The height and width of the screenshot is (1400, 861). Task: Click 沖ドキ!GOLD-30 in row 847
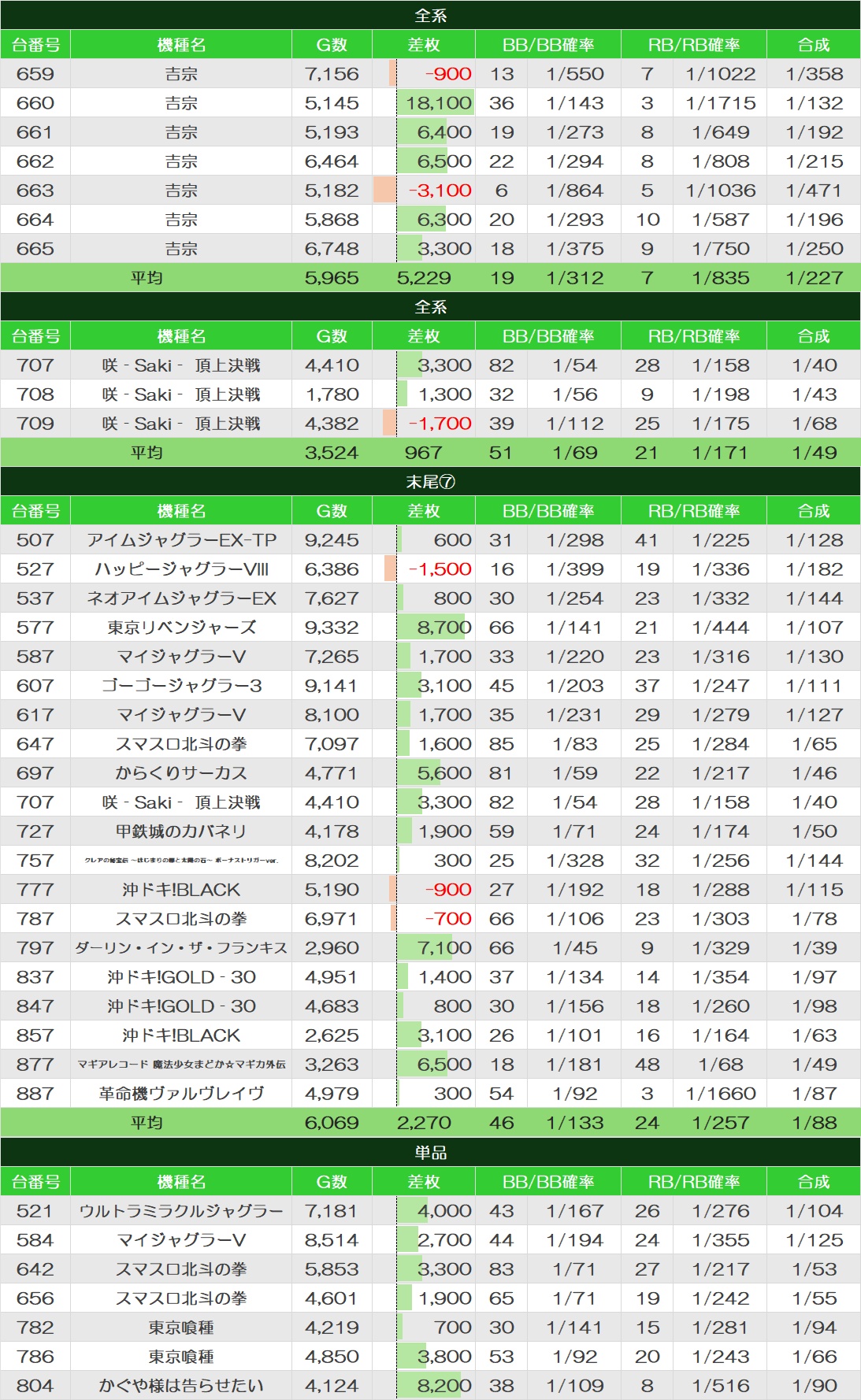pyautogui.click(x=181, y=1006)
